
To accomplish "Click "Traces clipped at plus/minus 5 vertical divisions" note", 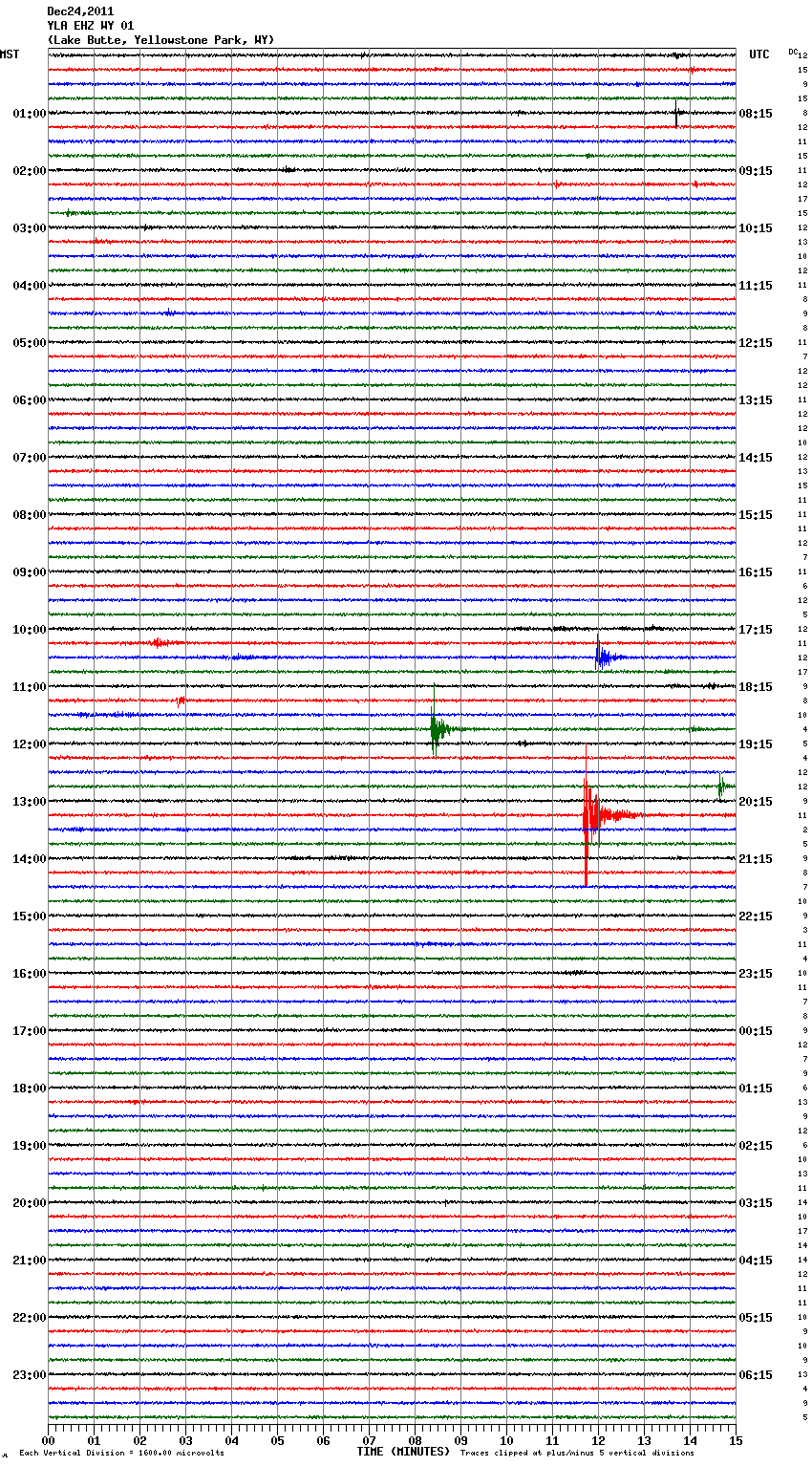I will point(577,1453).
